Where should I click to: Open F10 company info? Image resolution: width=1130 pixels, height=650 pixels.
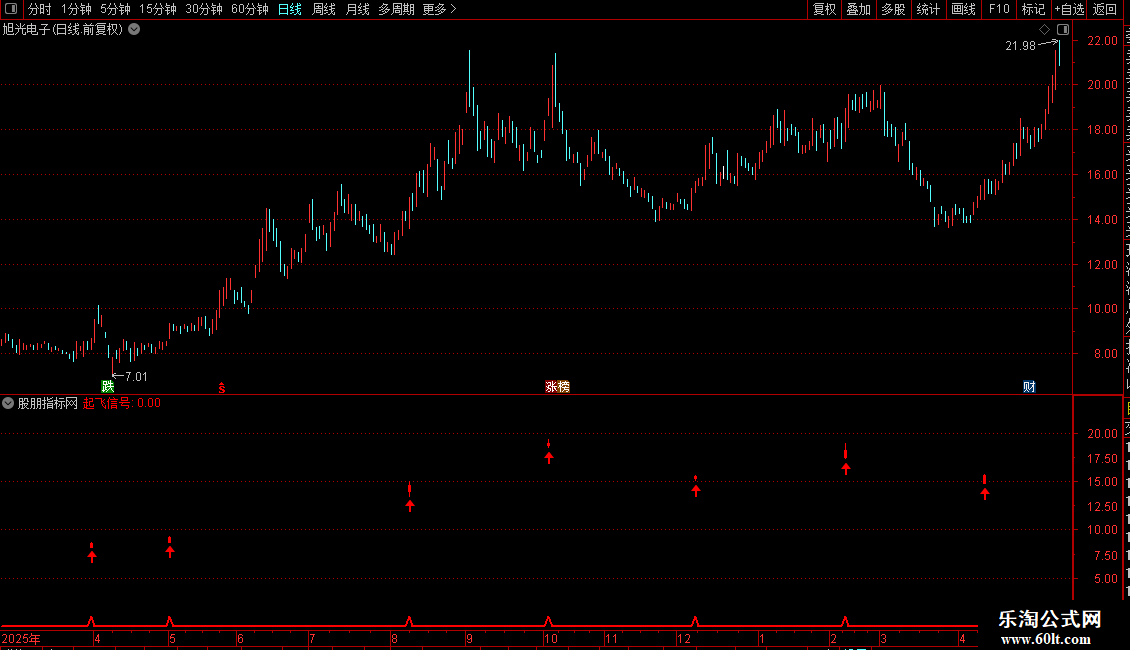coord(999,9)
